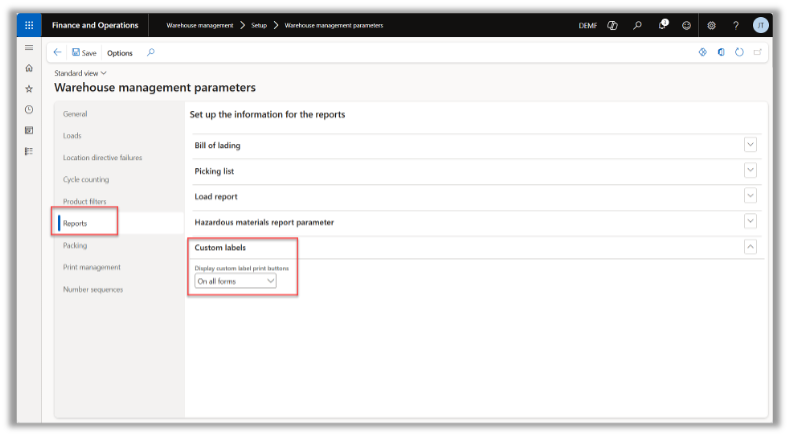790x438 pixels.
Task: Expand the Load report section chevron
Action: coord(750,196)
